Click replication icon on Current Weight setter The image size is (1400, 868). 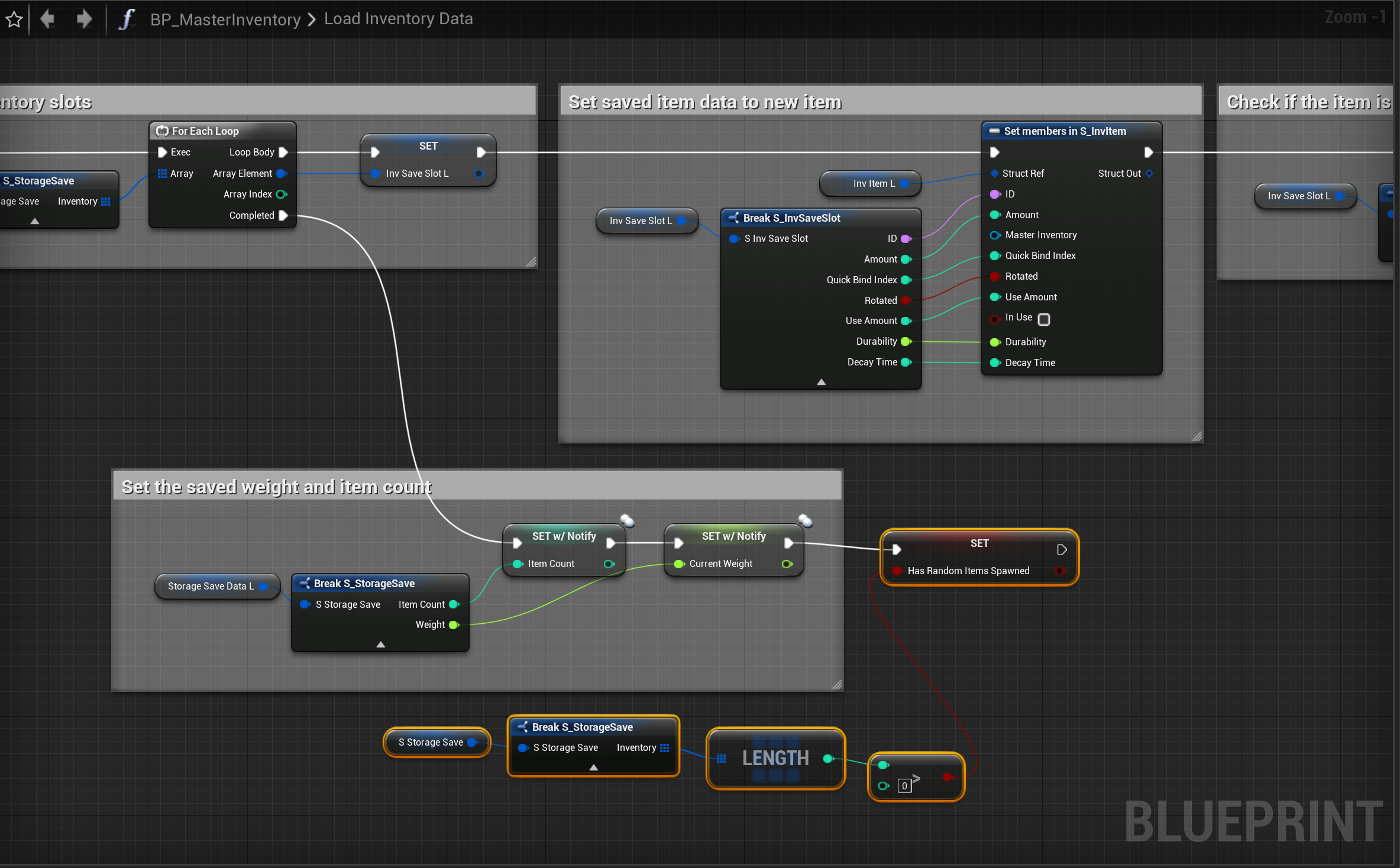pos(805,521)
